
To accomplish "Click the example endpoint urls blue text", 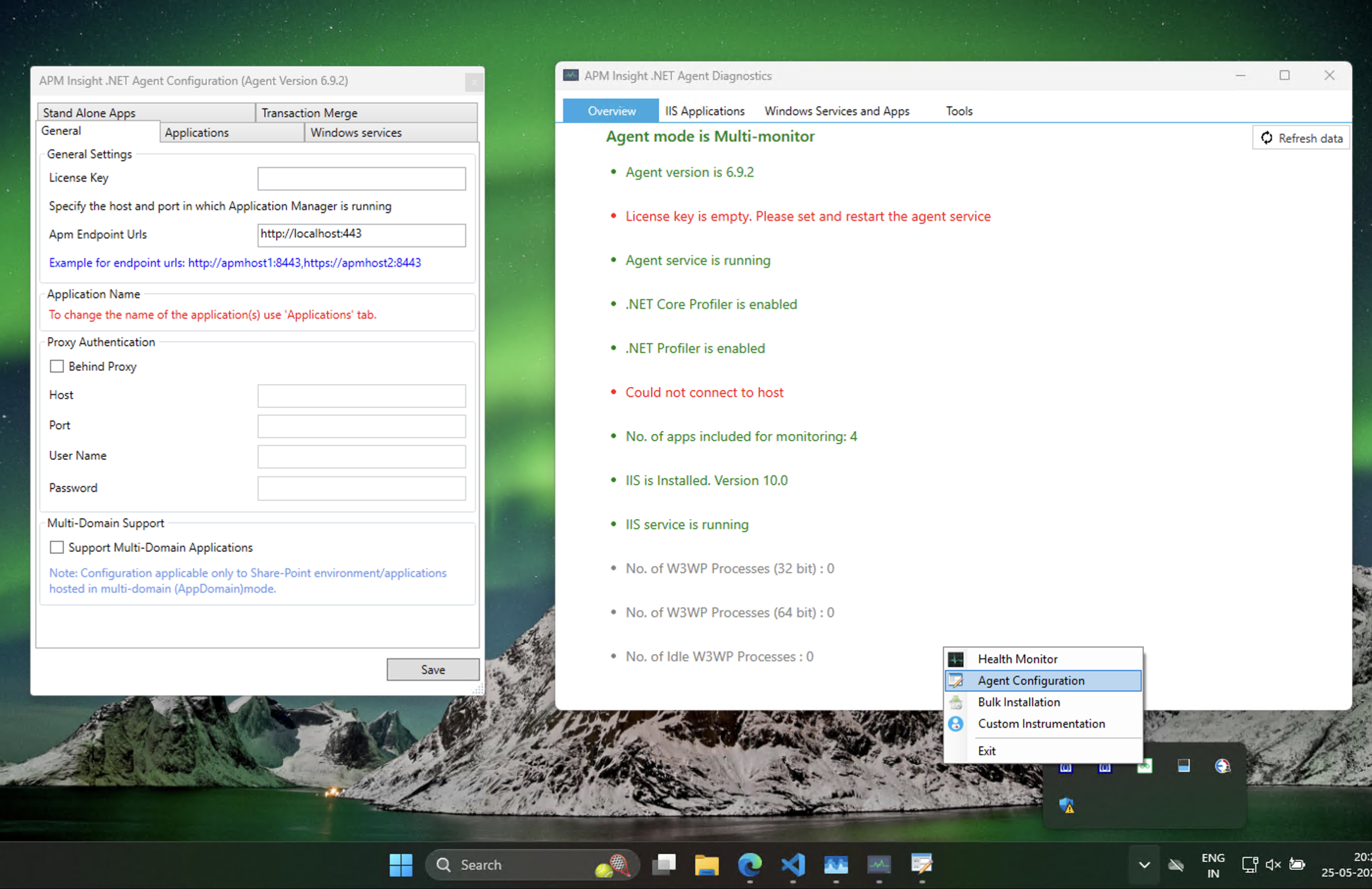I will pyautogui.click(x=235, y=263).
